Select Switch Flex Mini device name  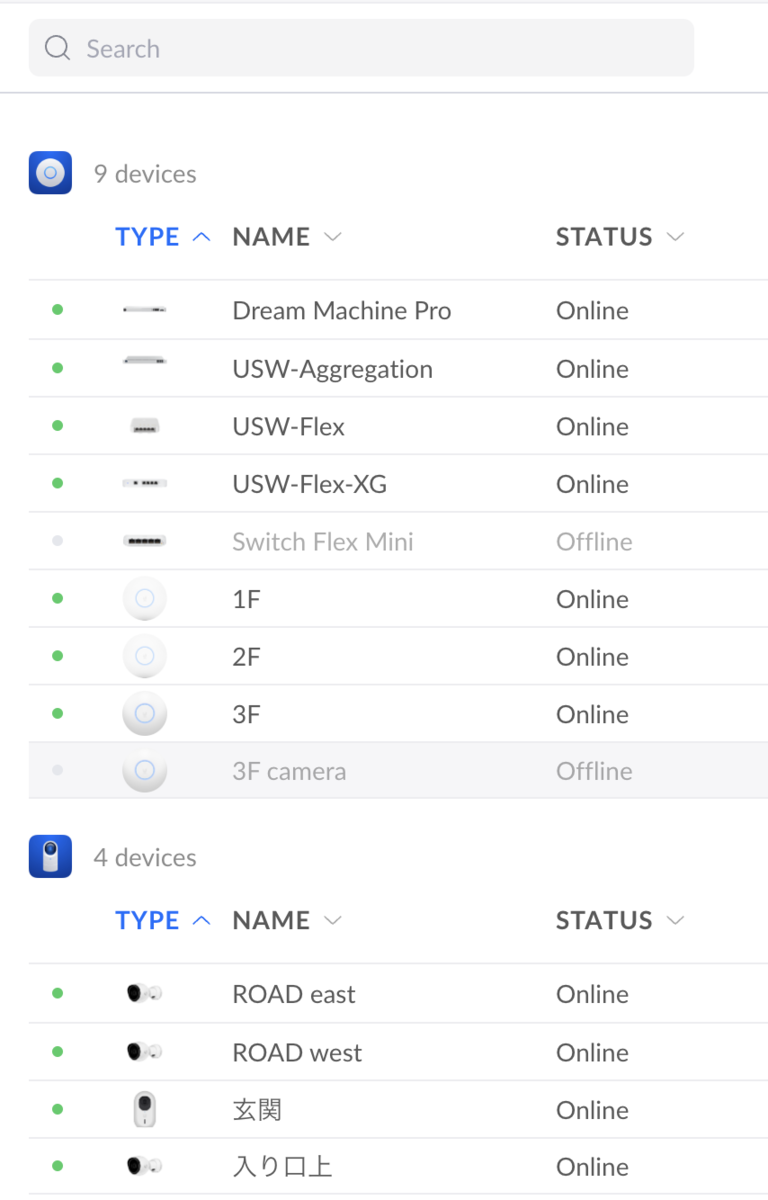pos(323,542)
